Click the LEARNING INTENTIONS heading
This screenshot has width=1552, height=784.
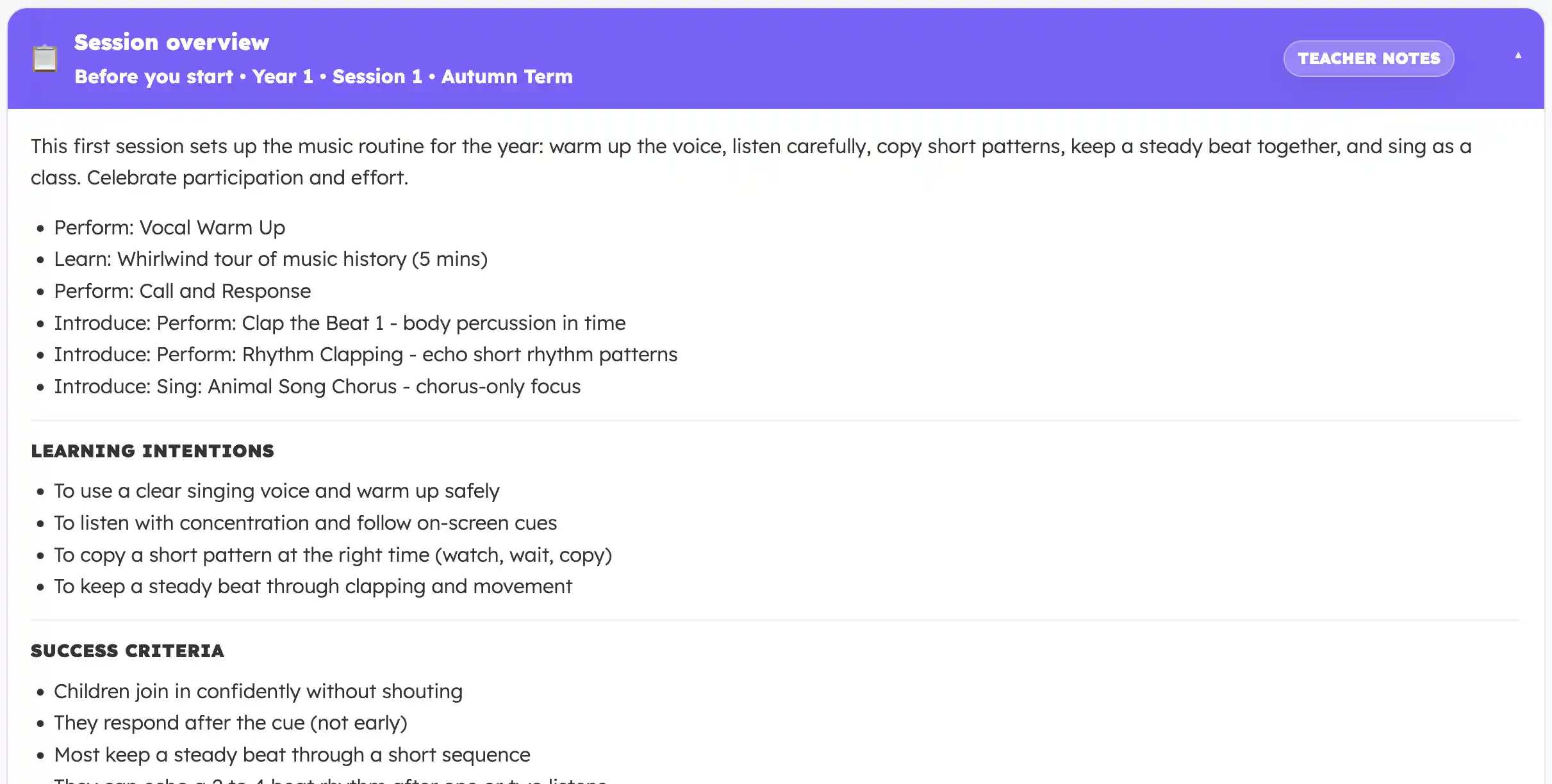(153, 450)
